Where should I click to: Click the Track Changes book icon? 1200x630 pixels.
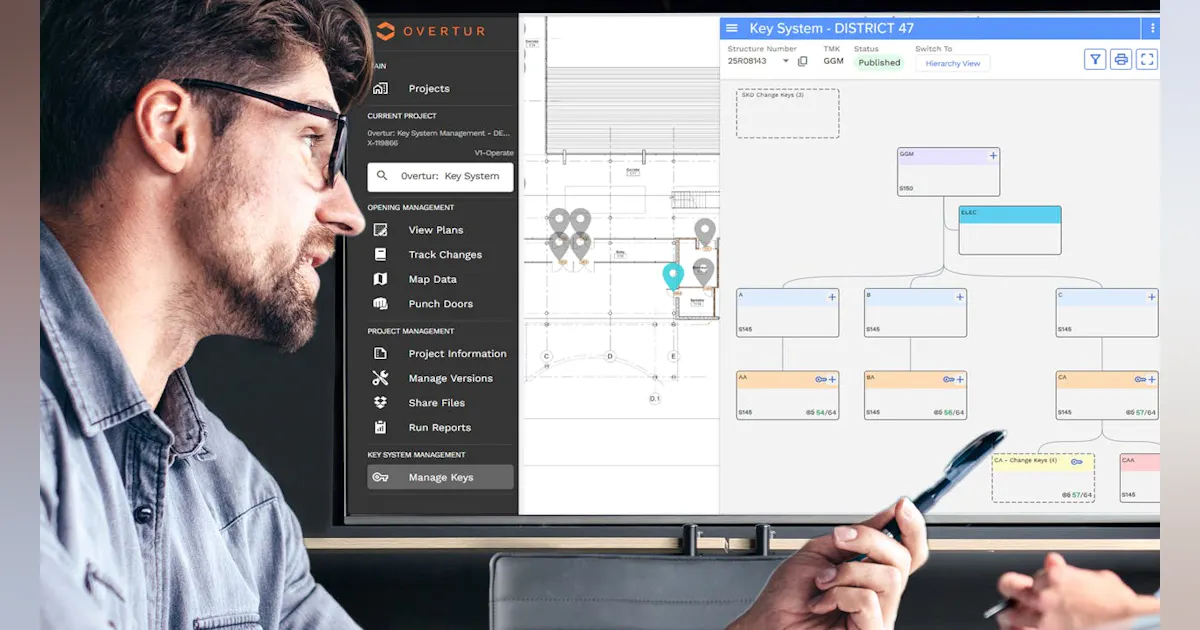coord(380,255)
